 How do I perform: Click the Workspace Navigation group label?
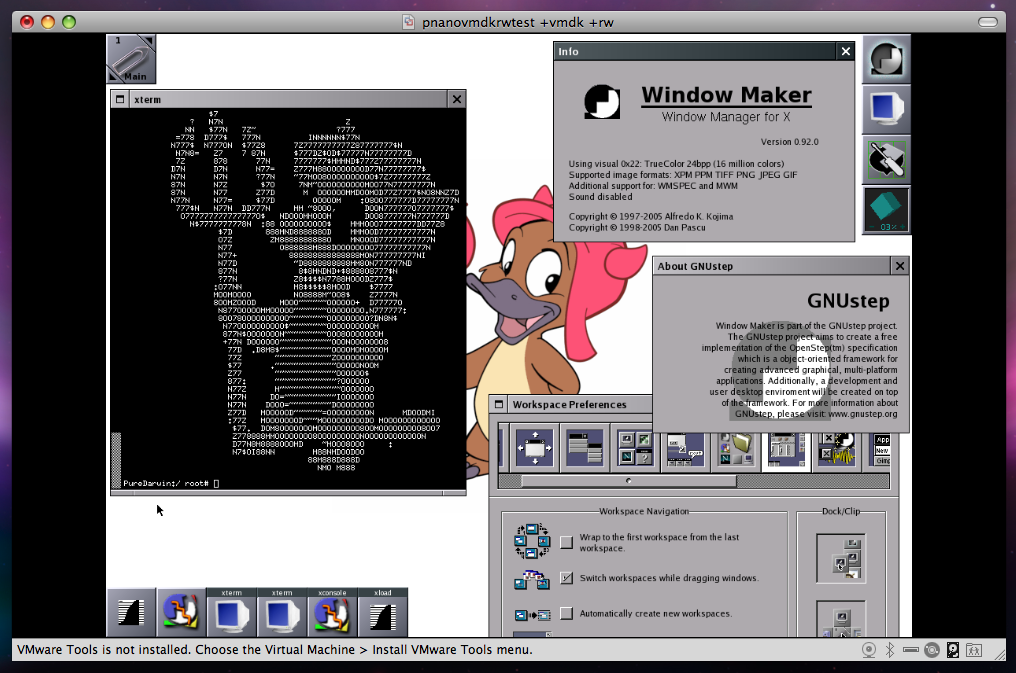coord(643,511)
